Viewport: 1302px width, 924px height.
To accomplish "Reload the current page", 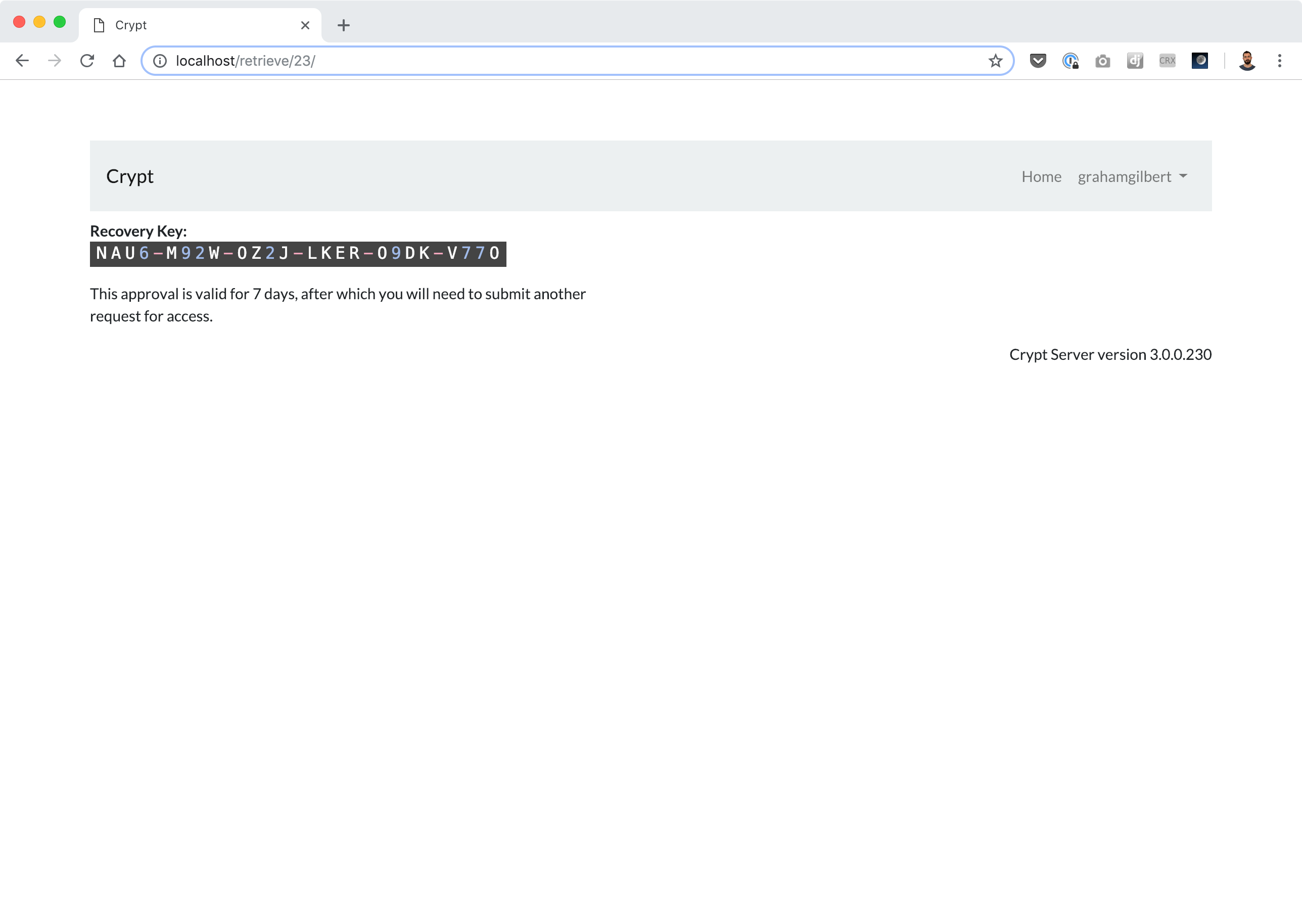I will (x=86, y=61).
